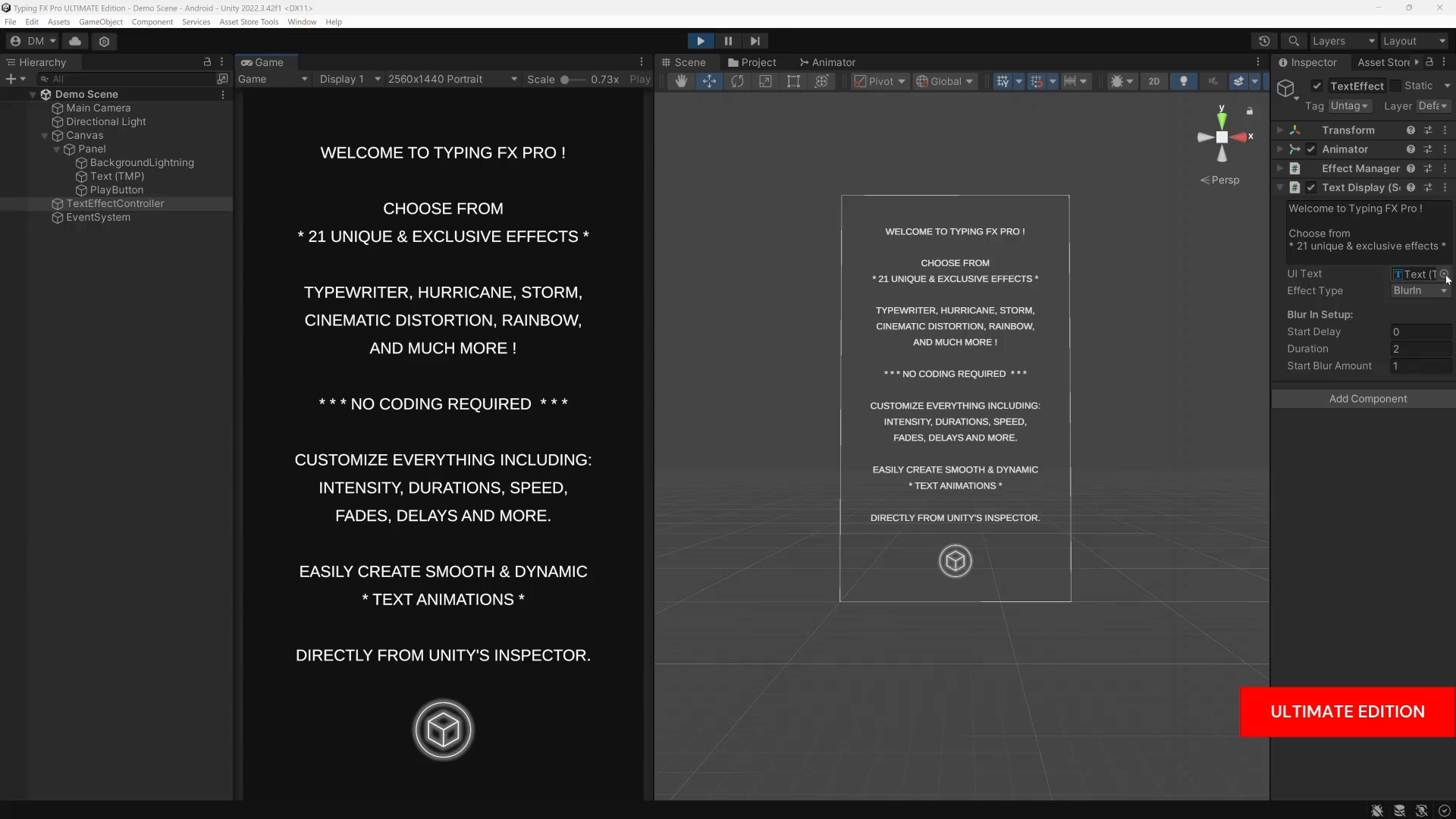Screen dimensions: 1456x819
Task: Toggle the Persp projection label
Action: coord(1220,180)
